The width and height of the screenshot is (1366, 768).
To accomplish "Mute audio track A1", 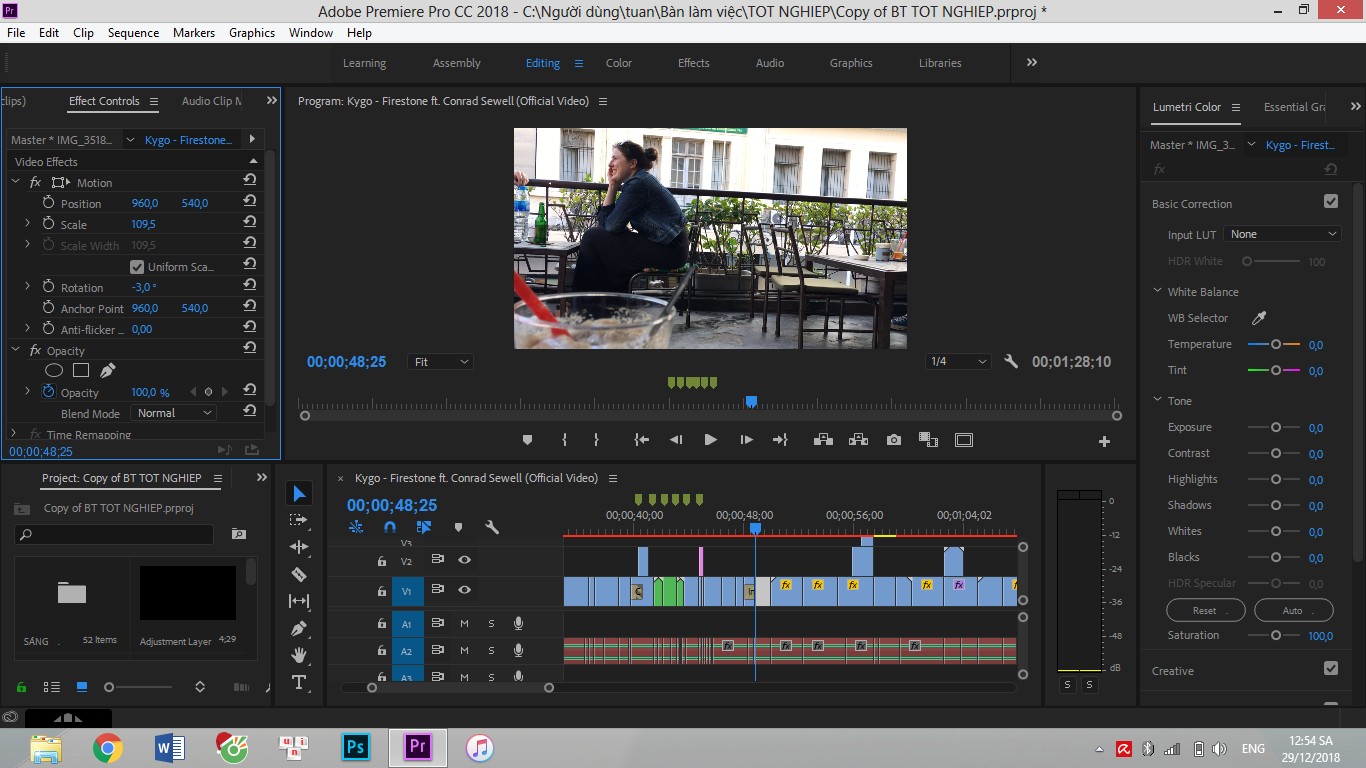I will pos(464,623).
